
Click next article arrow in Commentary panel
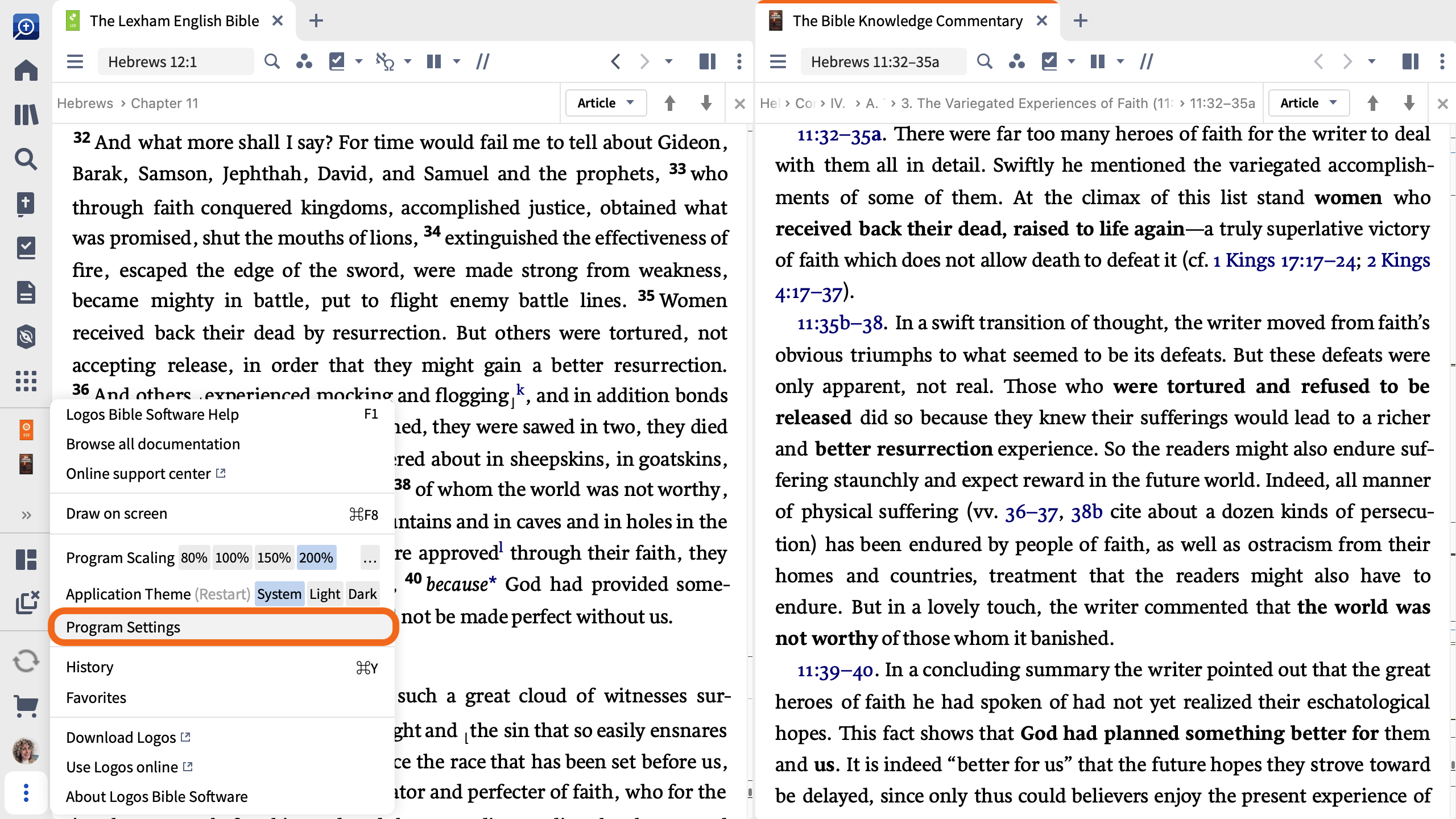1409,103
